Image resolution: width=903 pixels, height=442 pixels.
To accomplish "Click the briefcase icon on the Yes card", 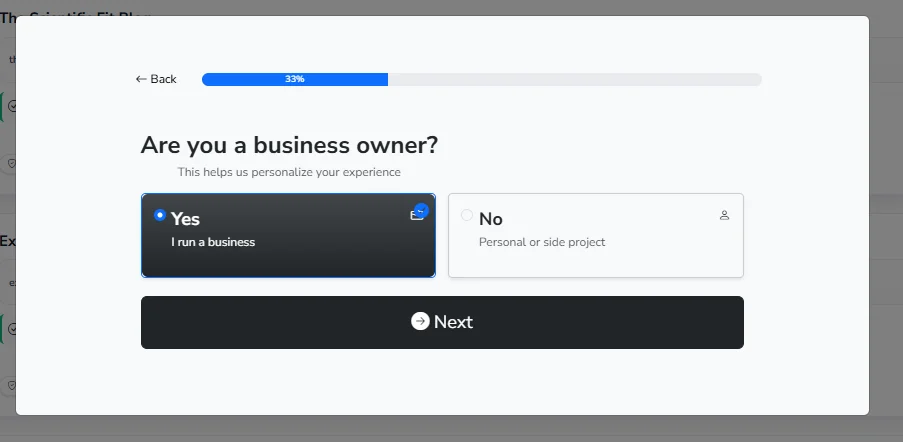I will point(416,216).
